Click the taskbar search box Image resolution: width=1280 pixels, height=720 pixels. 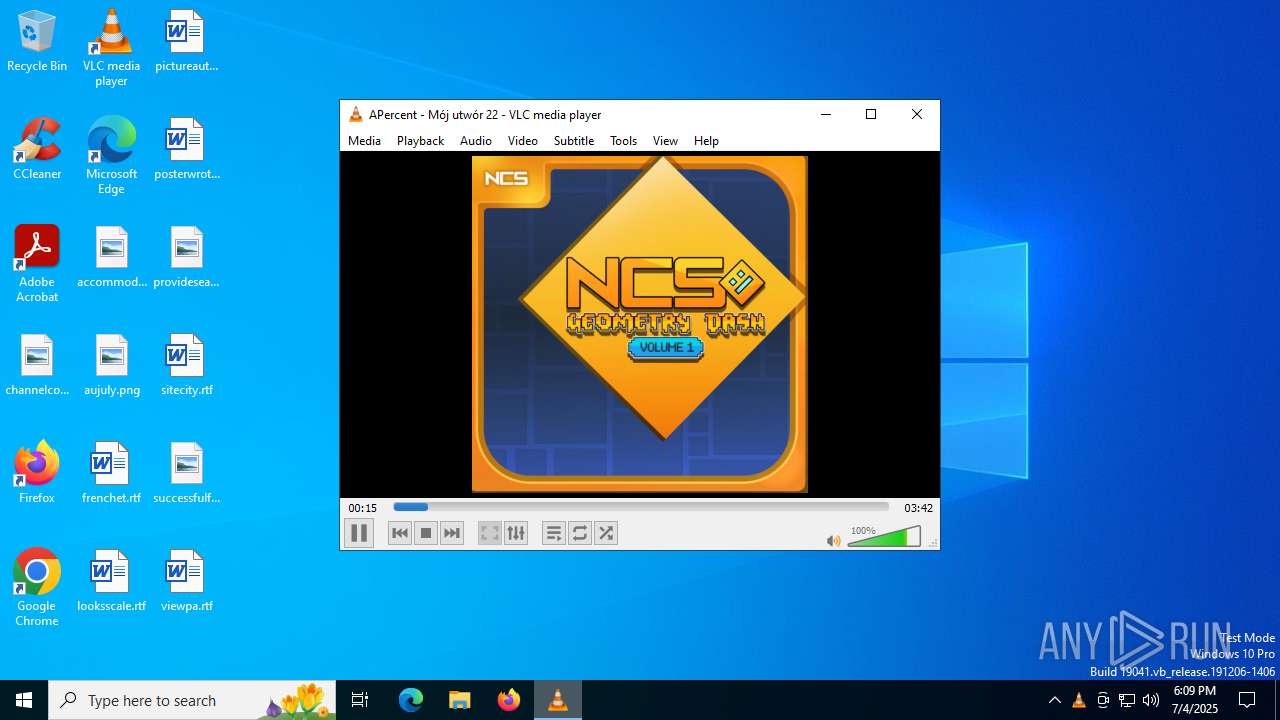click(x=192, y=700)
